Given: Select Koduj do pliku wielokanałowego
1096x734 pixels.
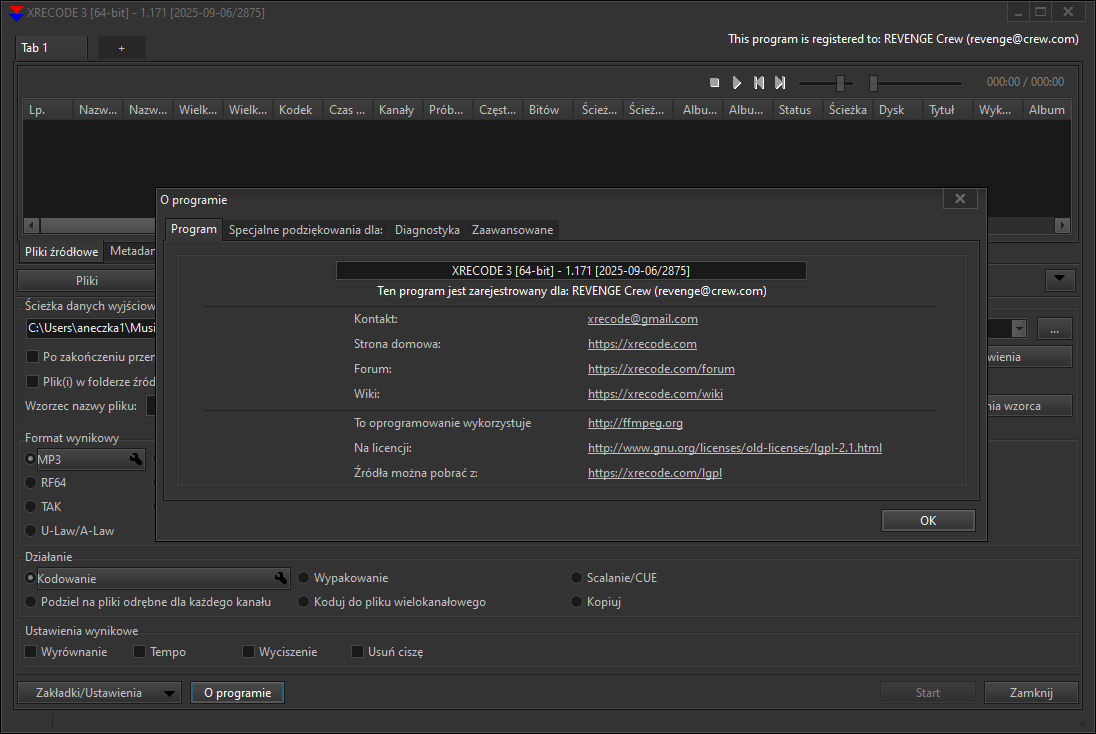Looking at the screenshot, I should (392, 602).
